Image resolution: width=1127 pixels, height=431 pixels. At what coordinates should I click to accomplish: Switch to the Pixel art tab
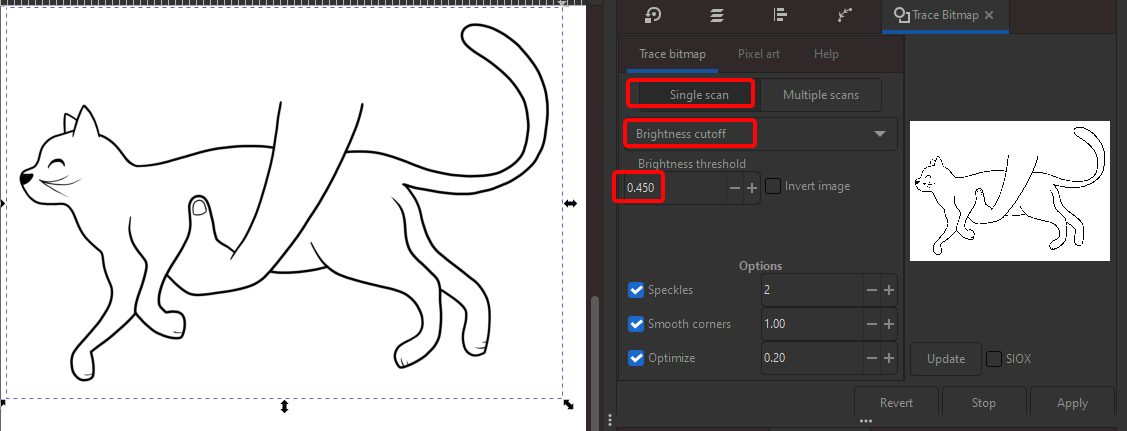(x=758, y=54)
